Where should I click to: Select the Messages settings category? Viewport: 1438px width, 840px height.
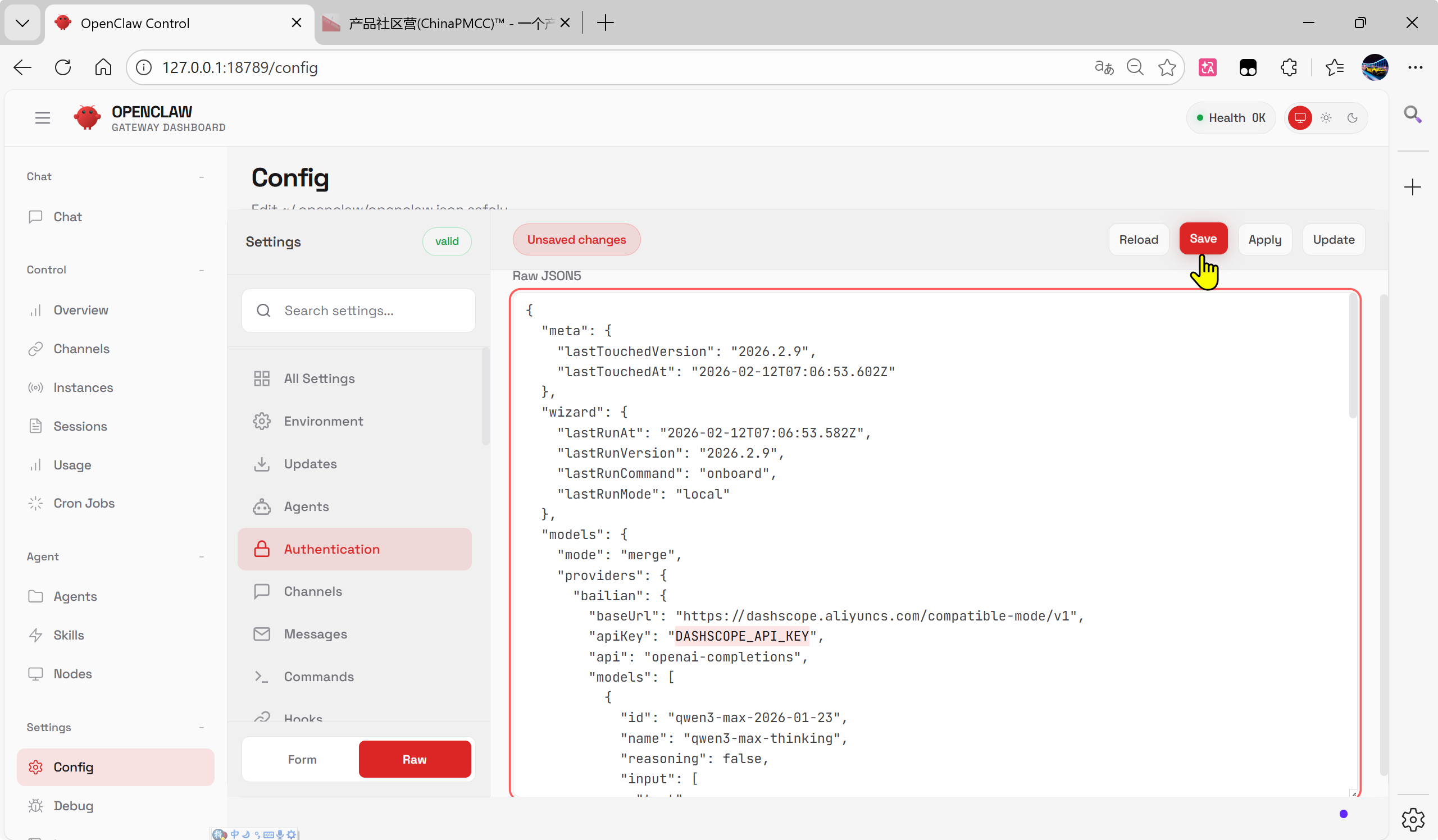pos(315,633)
